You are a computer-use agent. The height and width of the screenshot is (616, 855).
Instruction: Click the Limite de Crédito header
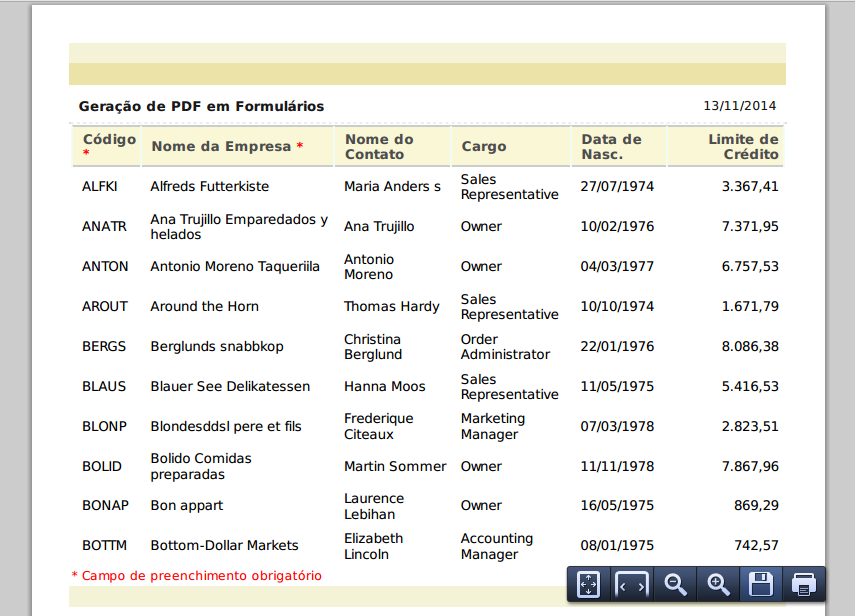click(x=742, y=147)
